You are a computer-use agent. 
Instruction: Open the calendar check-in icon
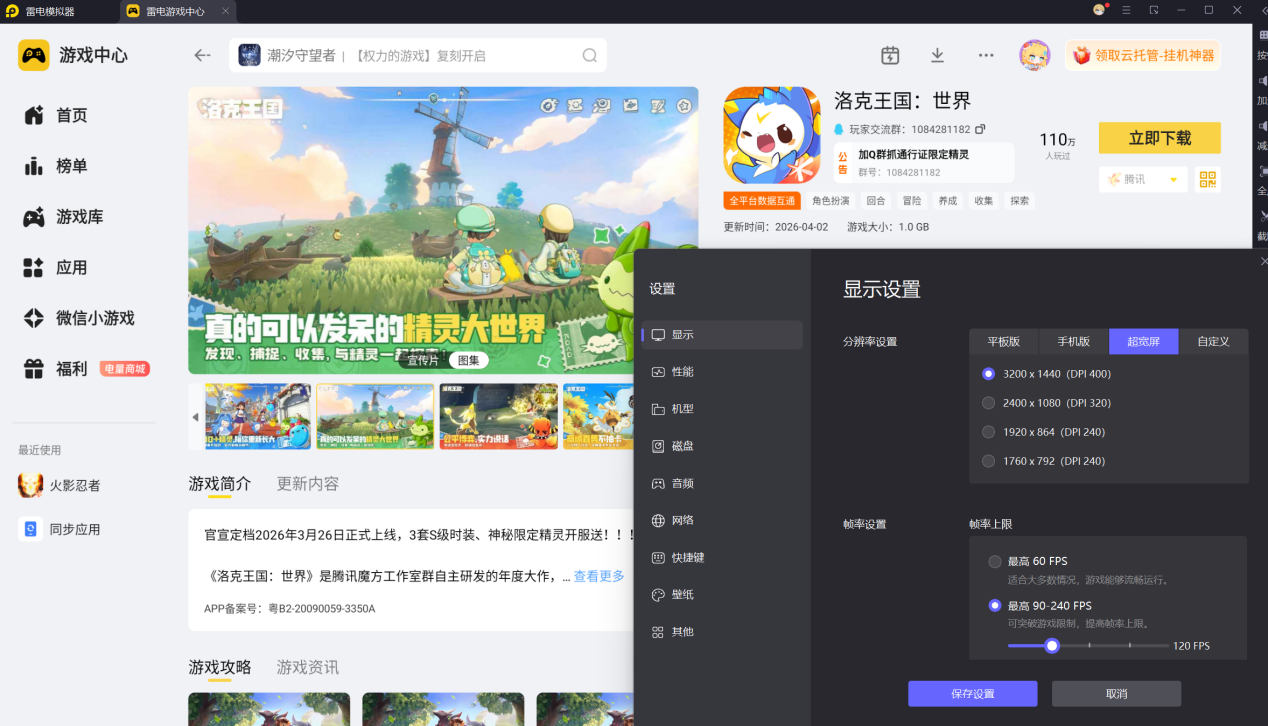point(890,55)
